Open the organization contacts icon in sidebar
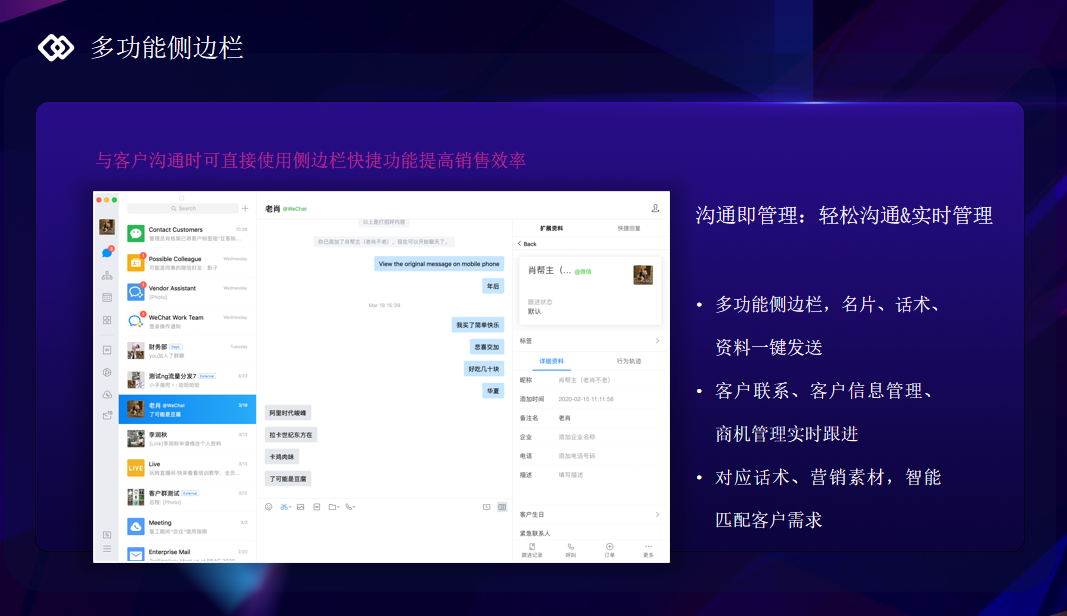The width and height of the screenshot is (1067, 616). [x=107, y=275]
